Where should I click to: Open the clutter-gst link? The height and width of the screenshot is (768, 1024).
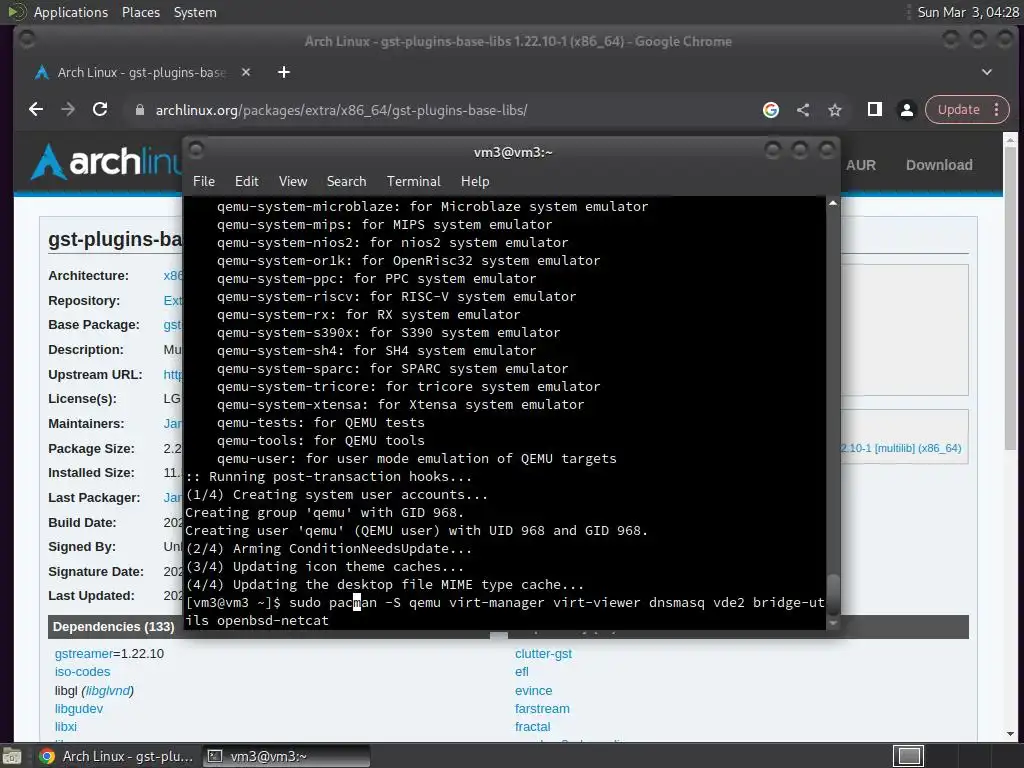pos(543,654)
